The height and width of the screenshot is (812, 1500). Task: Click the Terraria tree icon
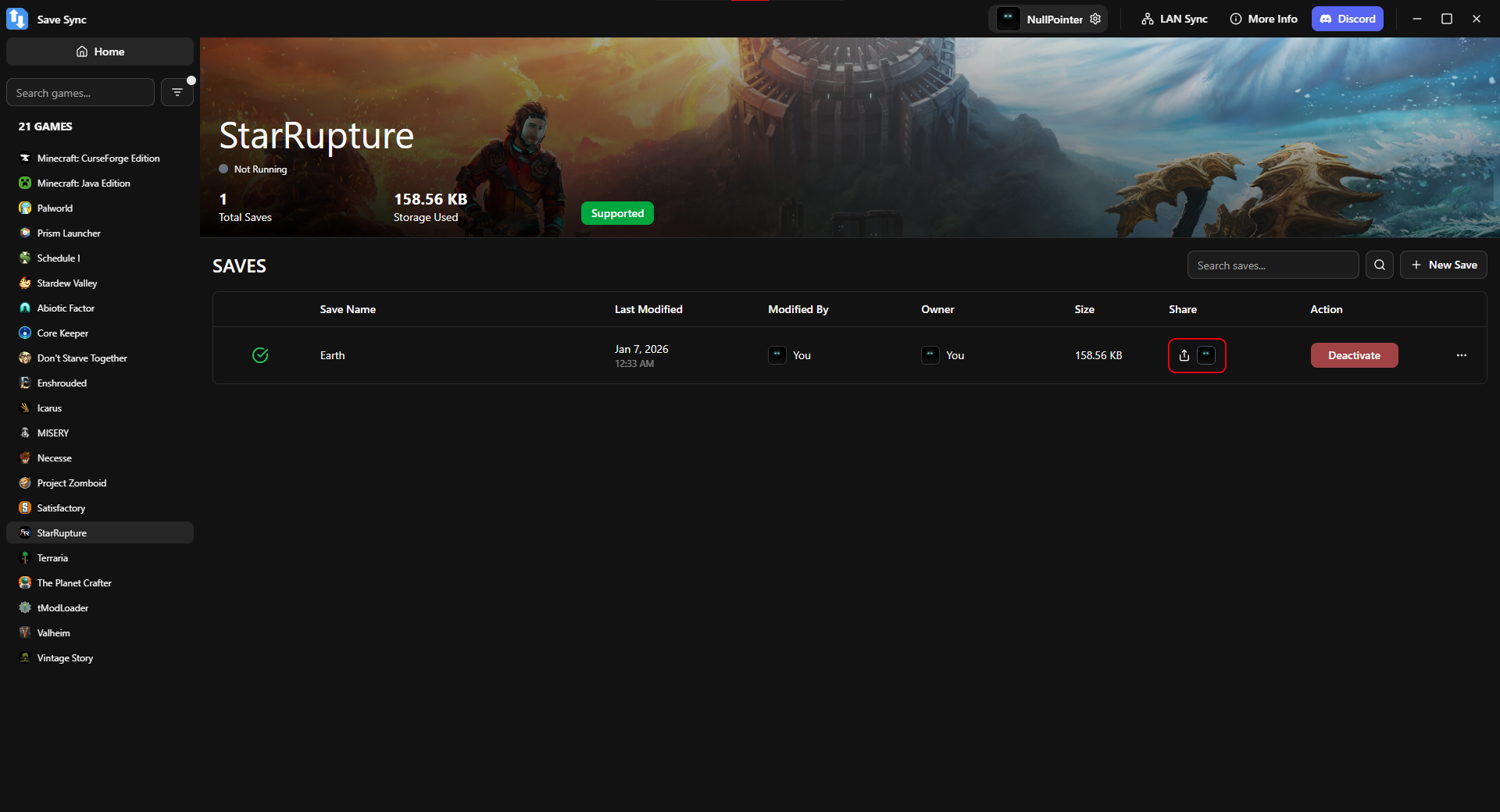(25, 557)
